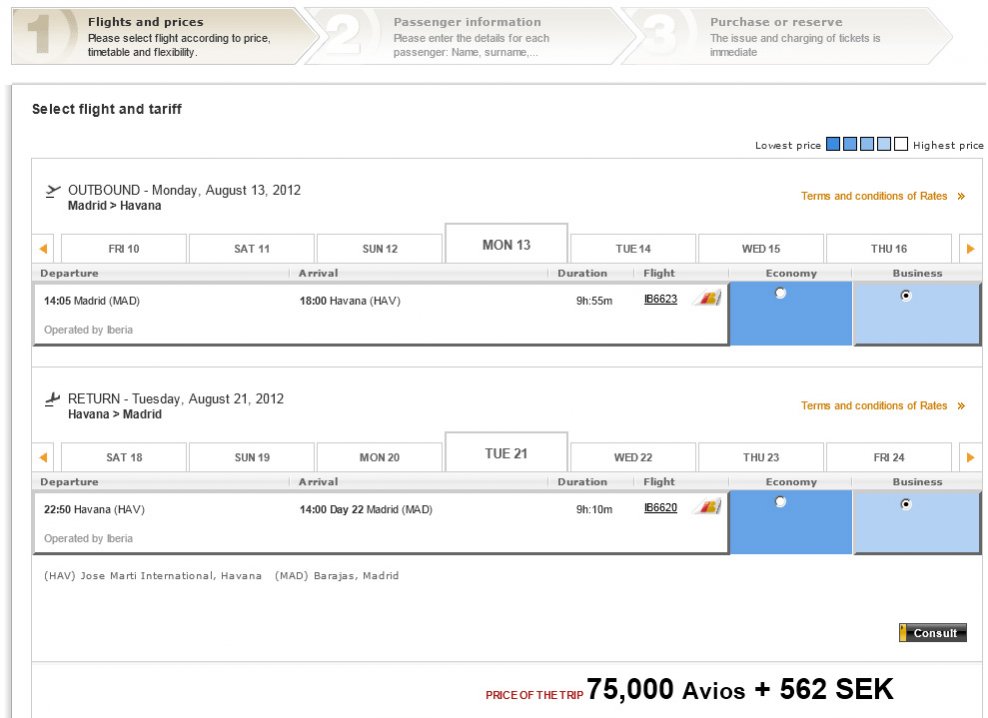This screenshot has height=718, width=988.
Task: Click Iberia logo beside flight IB6623
Action: [x=707, y=299]
